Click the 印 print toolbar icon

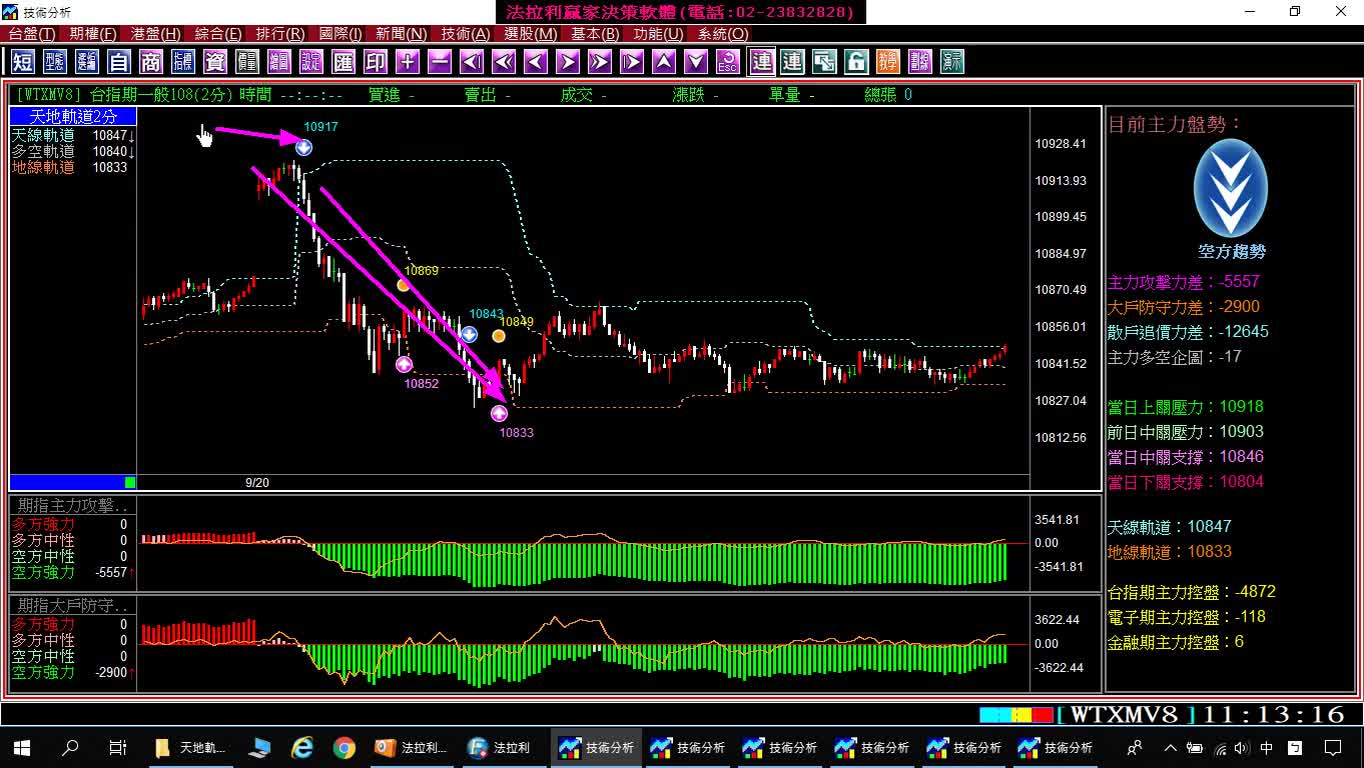(x=375, y=62)
